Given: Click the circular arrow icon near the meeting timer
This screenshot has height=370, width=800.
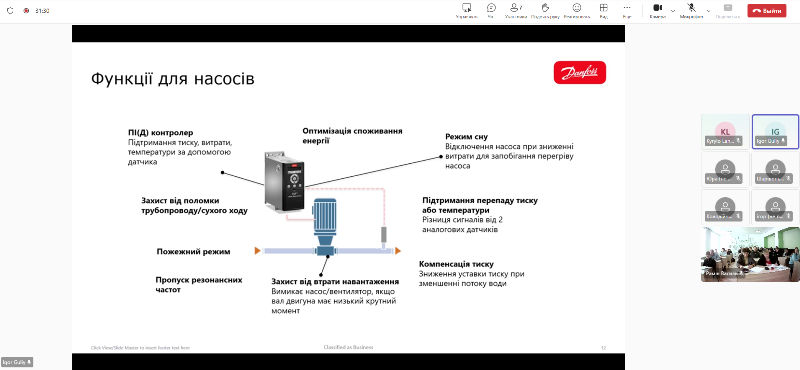Looking at the screenshot, I should pyautogui.click(x=10, y=11).
